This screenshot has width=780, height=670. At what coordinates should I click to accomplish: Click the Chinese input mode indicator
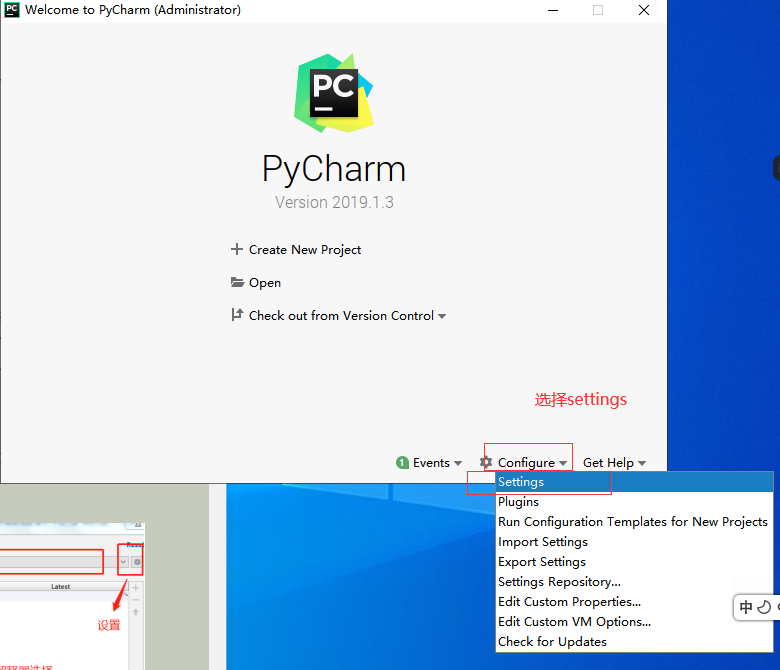746,607
